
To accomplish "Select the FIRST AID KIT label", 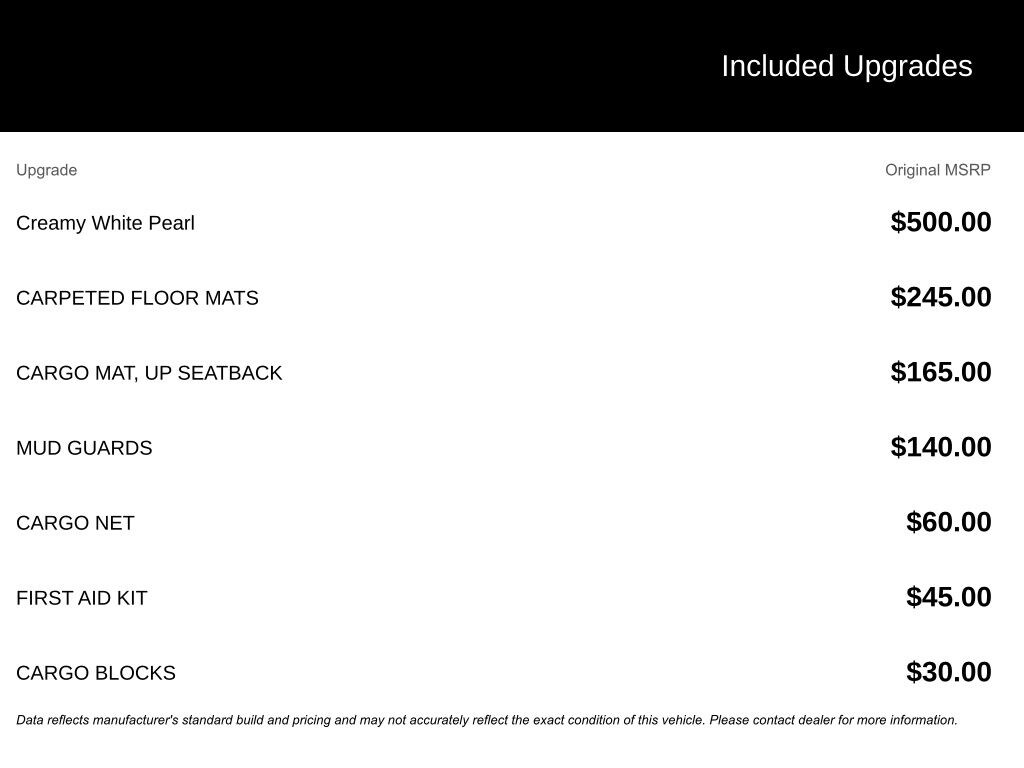I will coord(82,598).
